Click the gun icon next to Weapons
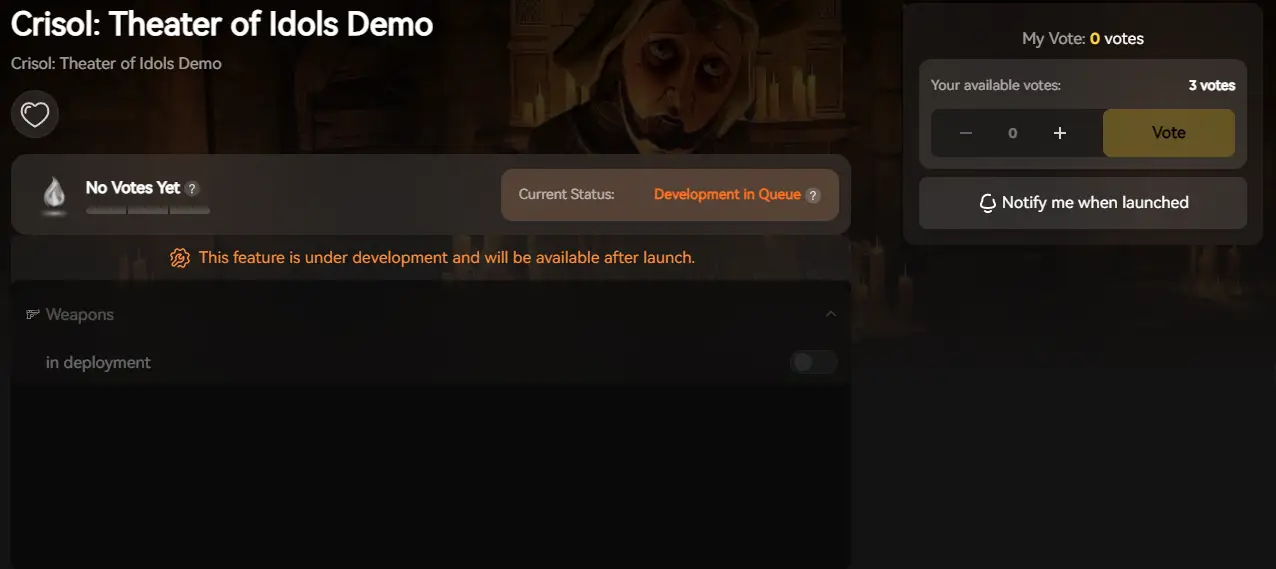The height and width of the screenshot is (569, 1276). [32, 315]
